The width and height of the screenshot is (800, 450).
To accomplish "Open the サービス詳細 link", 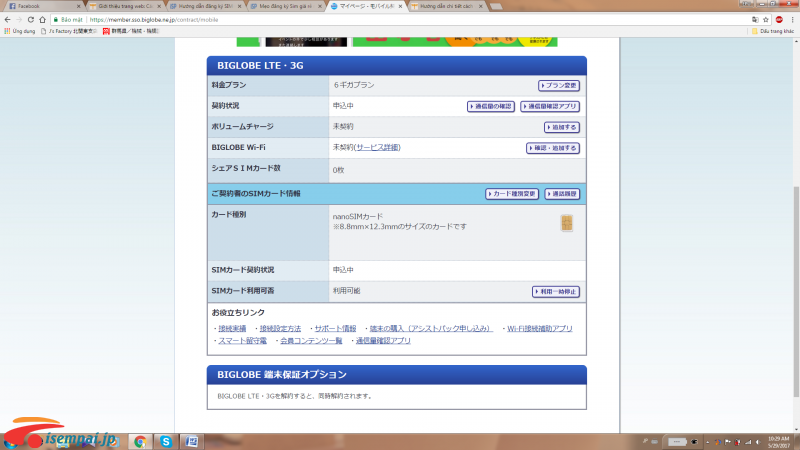I will click(x=378, y=147).
